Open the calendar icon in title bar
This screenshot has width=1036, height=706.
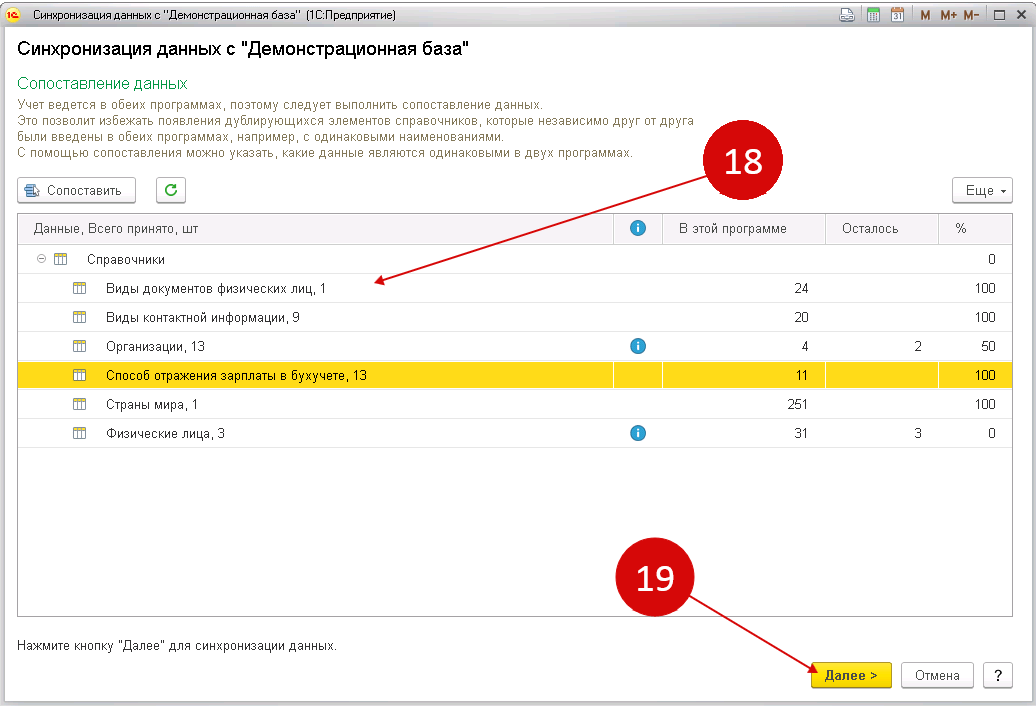pos(897,15)
